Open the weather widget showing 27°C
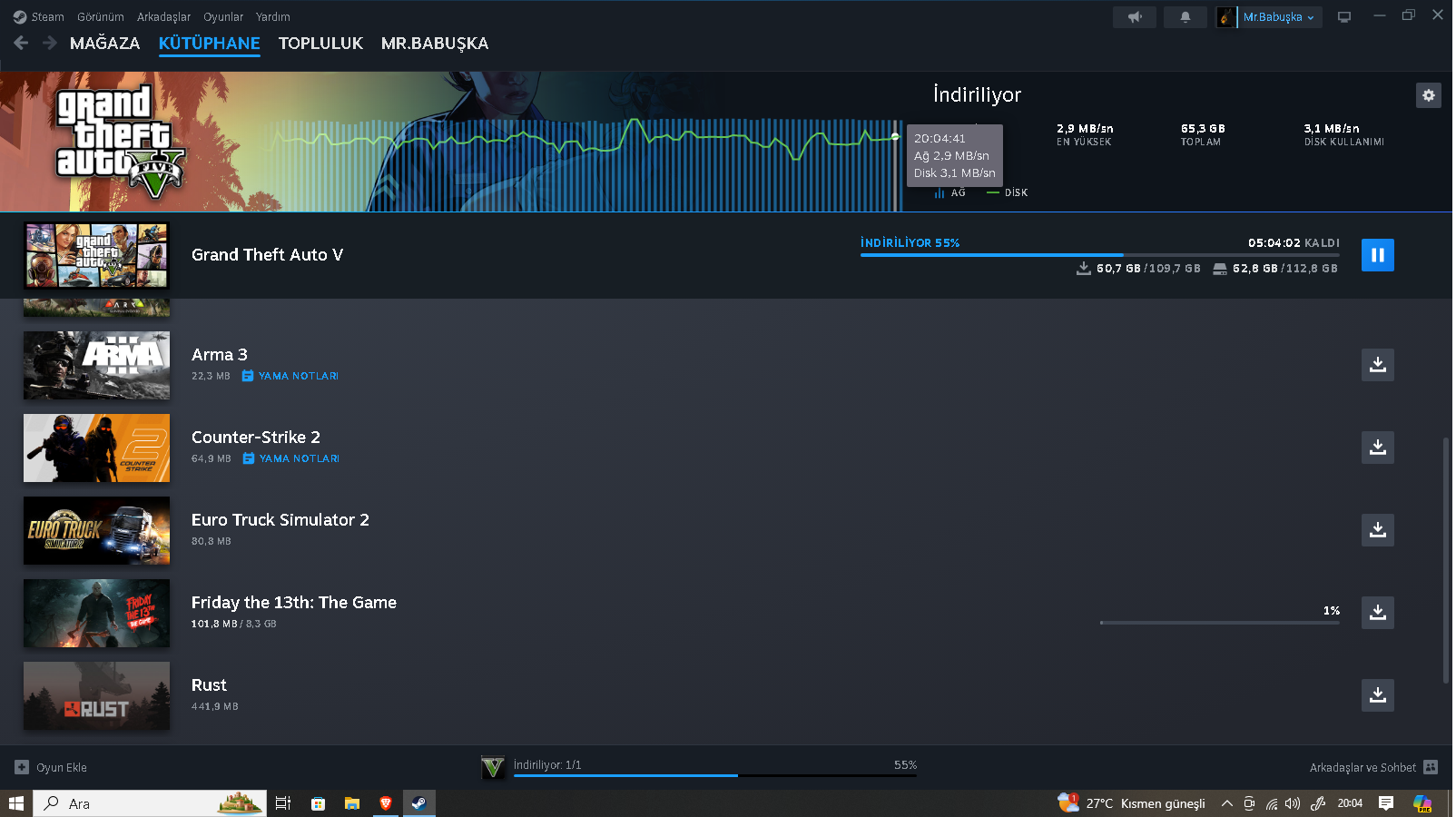1456x817 pixels. tap(1132, 803)
